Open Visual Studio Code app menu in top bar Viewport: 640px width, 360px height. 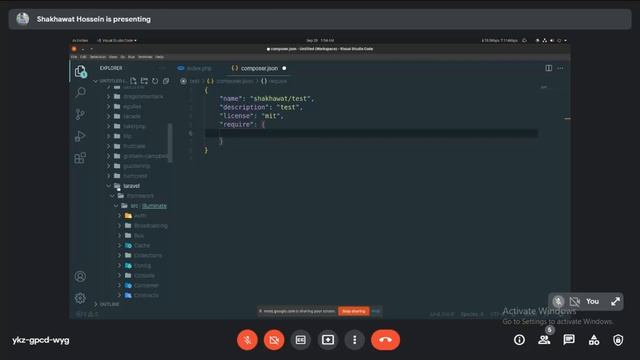117,40
